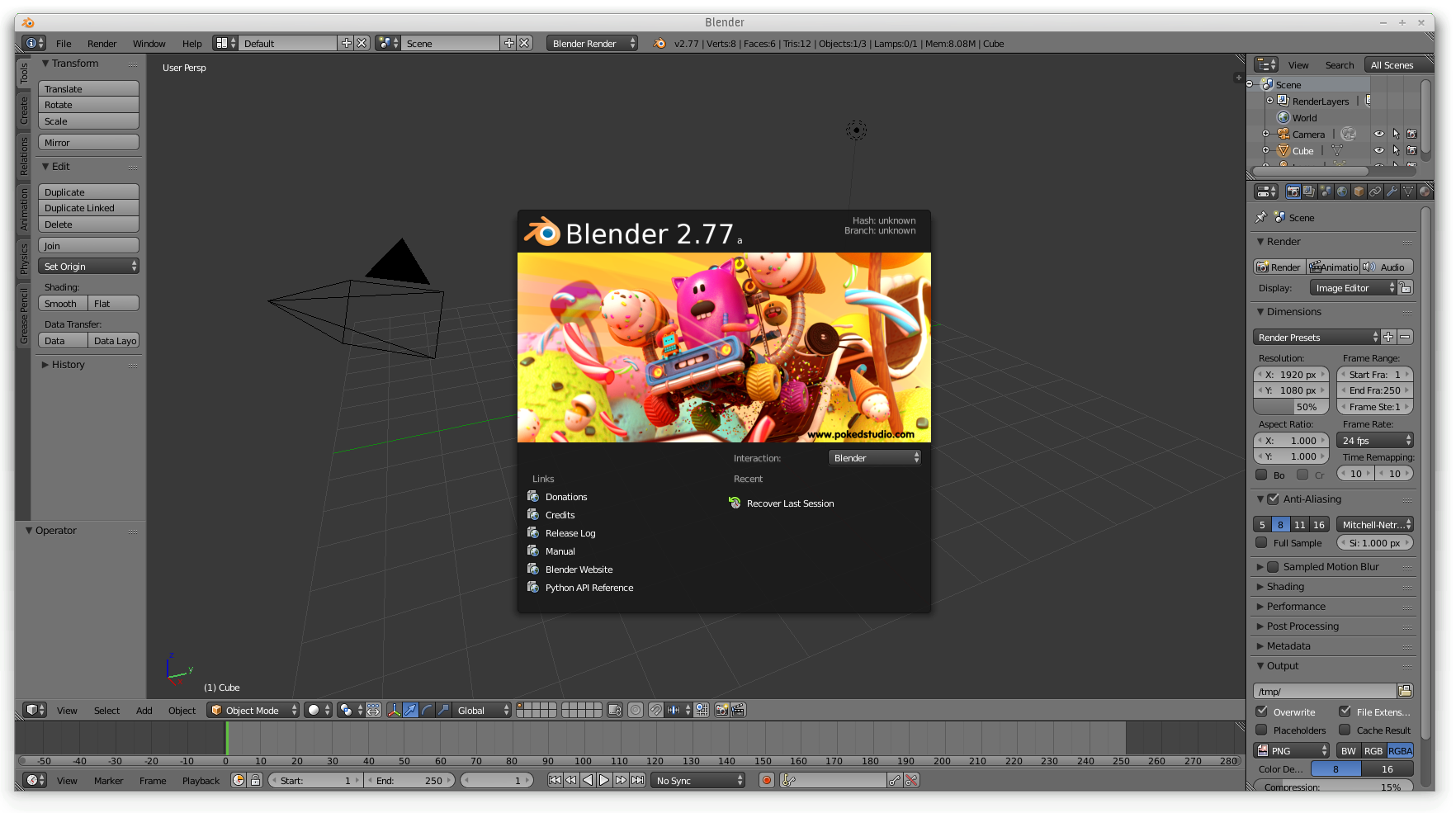The height and width of the screenshot is (813, 1456).
Task: Open the 3D view editor type selector icon
Action: point(35,710)
